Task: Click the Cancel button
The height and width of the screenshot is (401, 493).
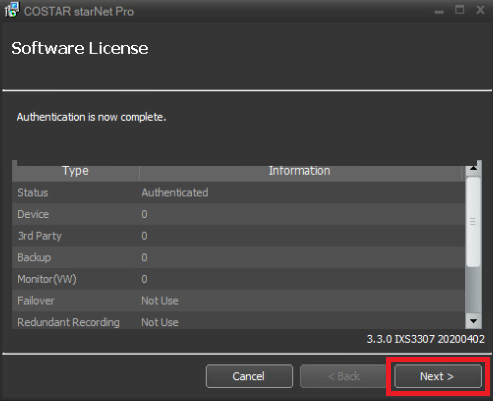Action: pyautogui.click(x=249, y=376)
